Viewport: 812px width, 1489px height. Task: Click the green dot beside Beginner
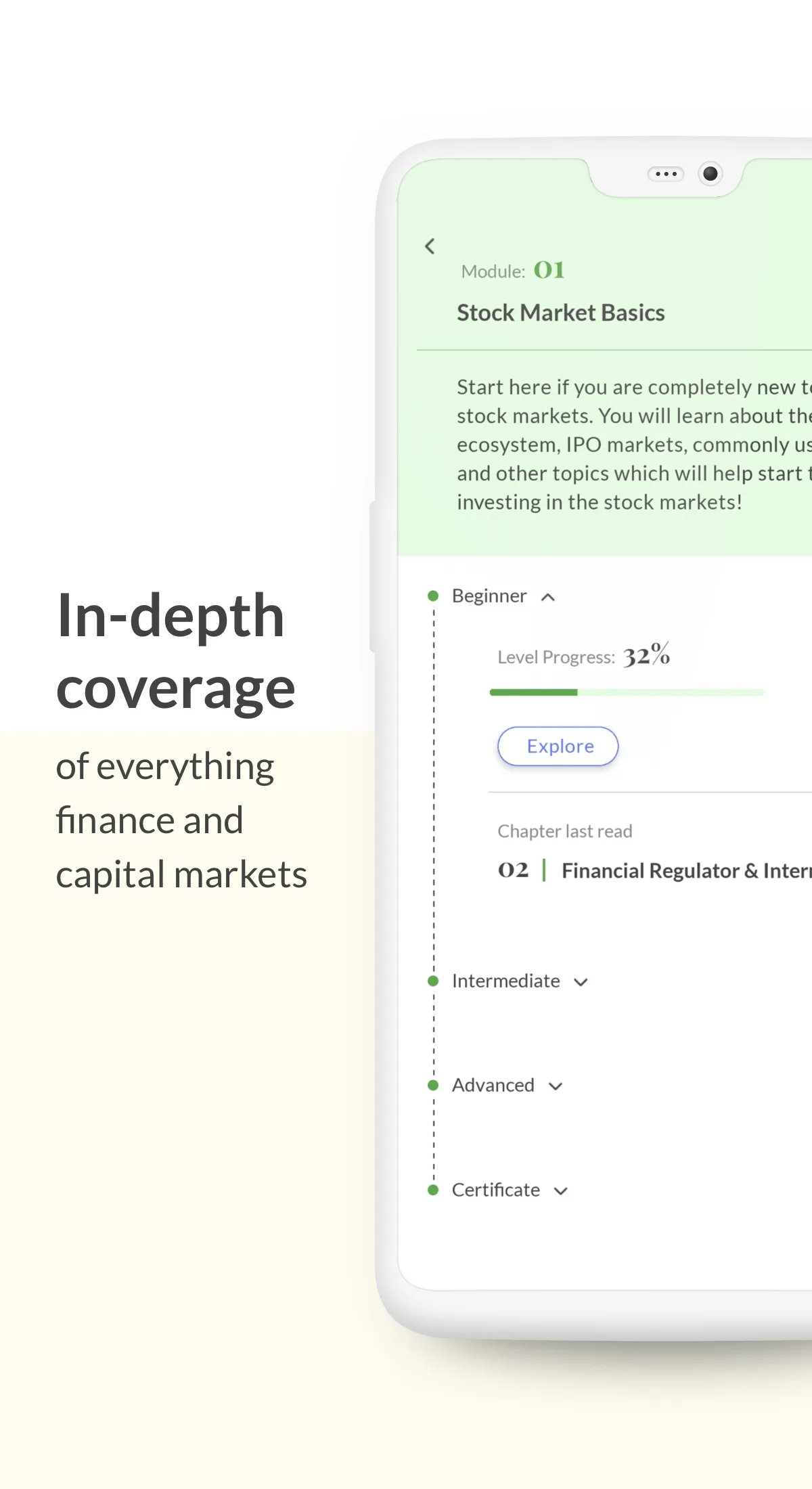pyautogui.click(x=434, y=596)
